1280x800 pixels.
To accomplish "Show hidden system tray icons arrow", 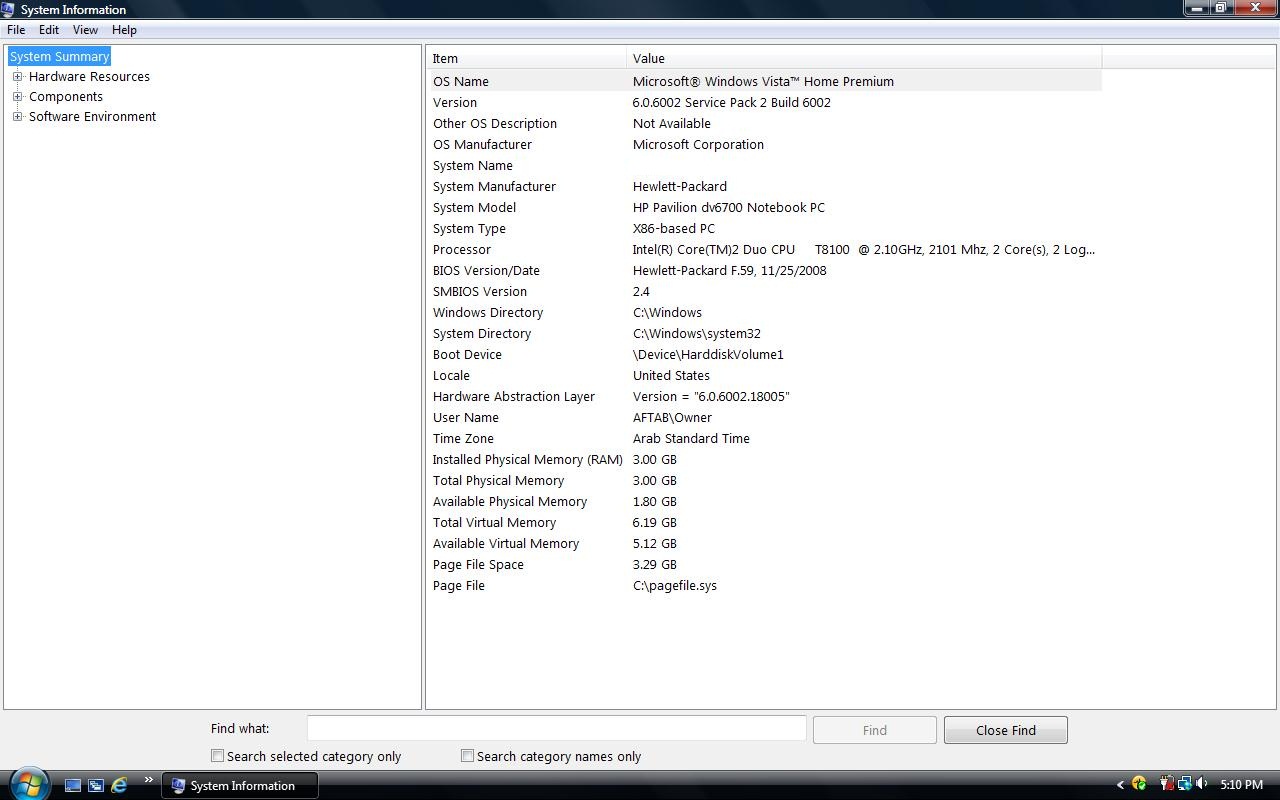I will tap(1120, 785).
